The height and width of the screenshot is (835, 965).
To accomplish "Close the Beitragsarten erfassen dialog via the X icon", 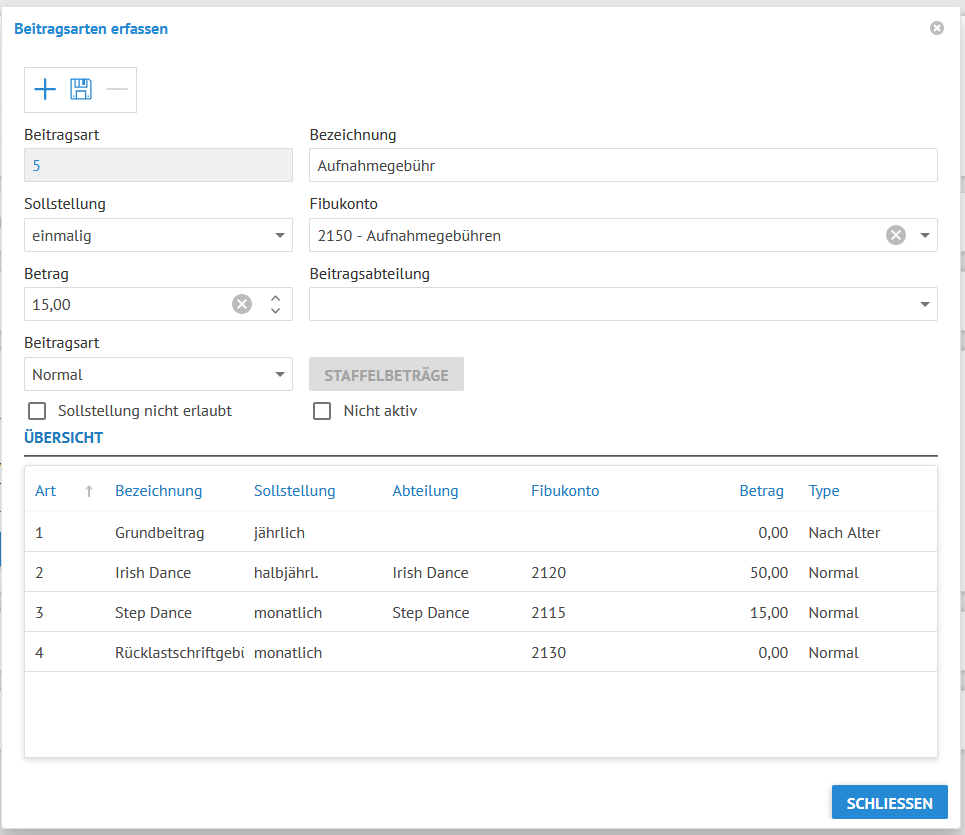I will [937, 28].
